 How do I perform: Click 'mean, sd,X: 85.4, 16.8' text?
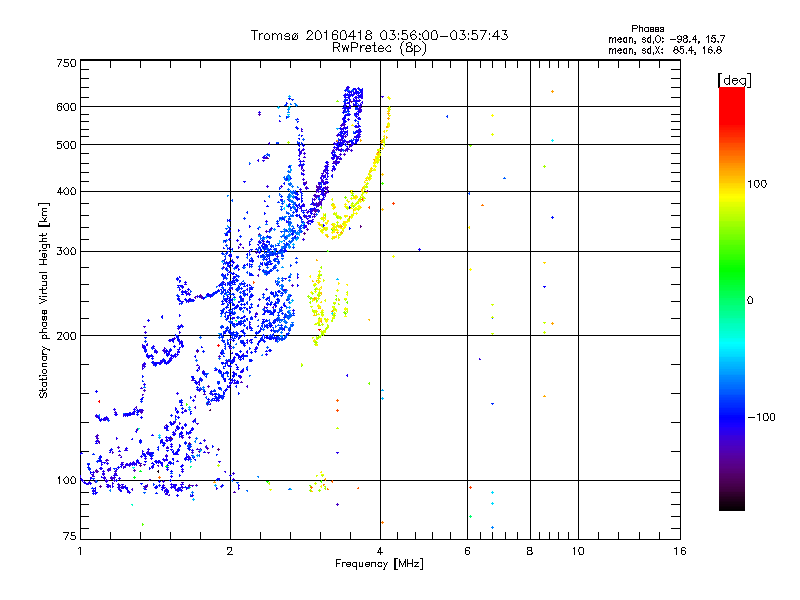click(665, 50)
